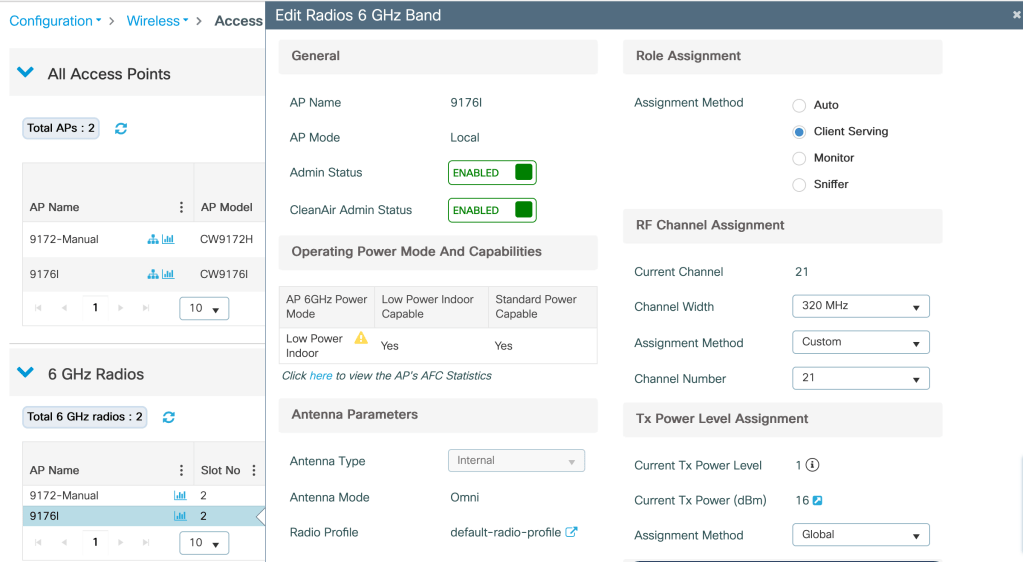Refresh the All Access Points list

point(121,129)
